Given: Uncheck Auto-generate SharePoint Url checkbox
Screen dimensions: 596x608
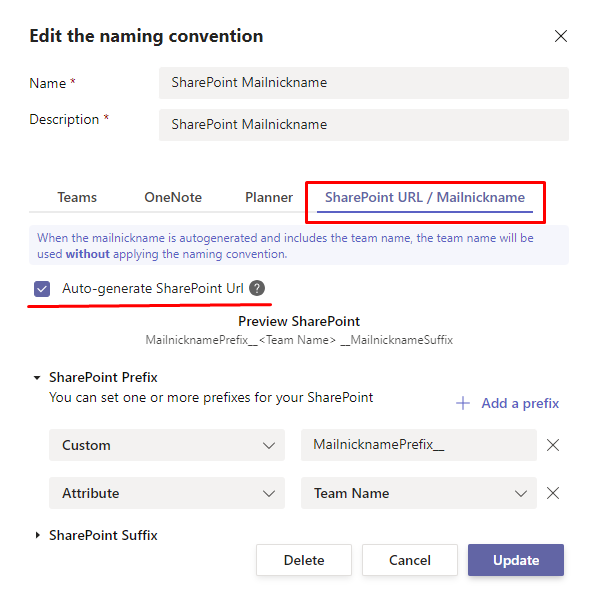Looking at the screenshot, I should click(42, 288).
